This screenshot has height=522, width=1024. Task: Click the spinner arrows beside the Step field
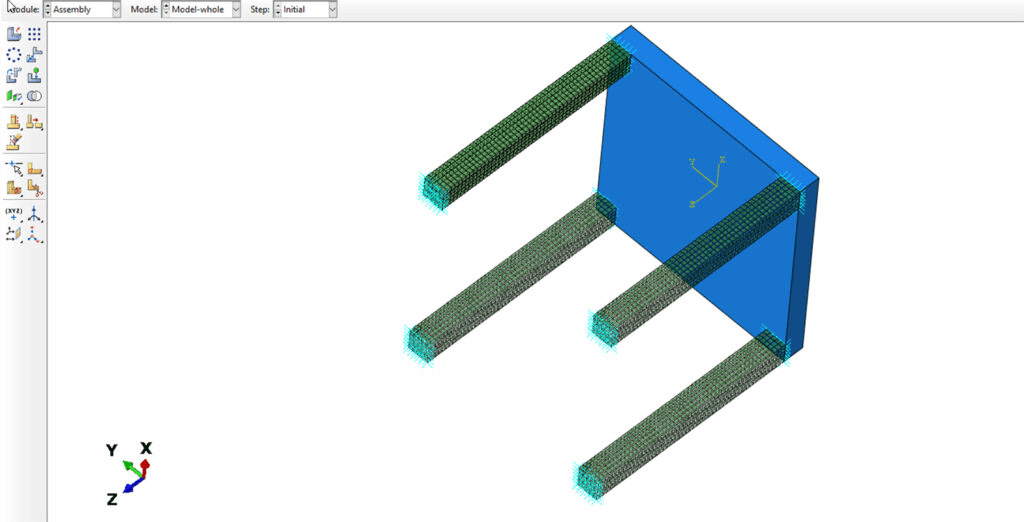click(278, 9)
